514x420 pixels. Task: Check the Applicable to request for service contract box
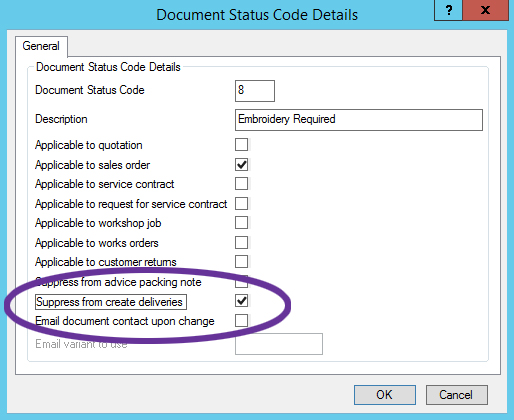(241, 203)
